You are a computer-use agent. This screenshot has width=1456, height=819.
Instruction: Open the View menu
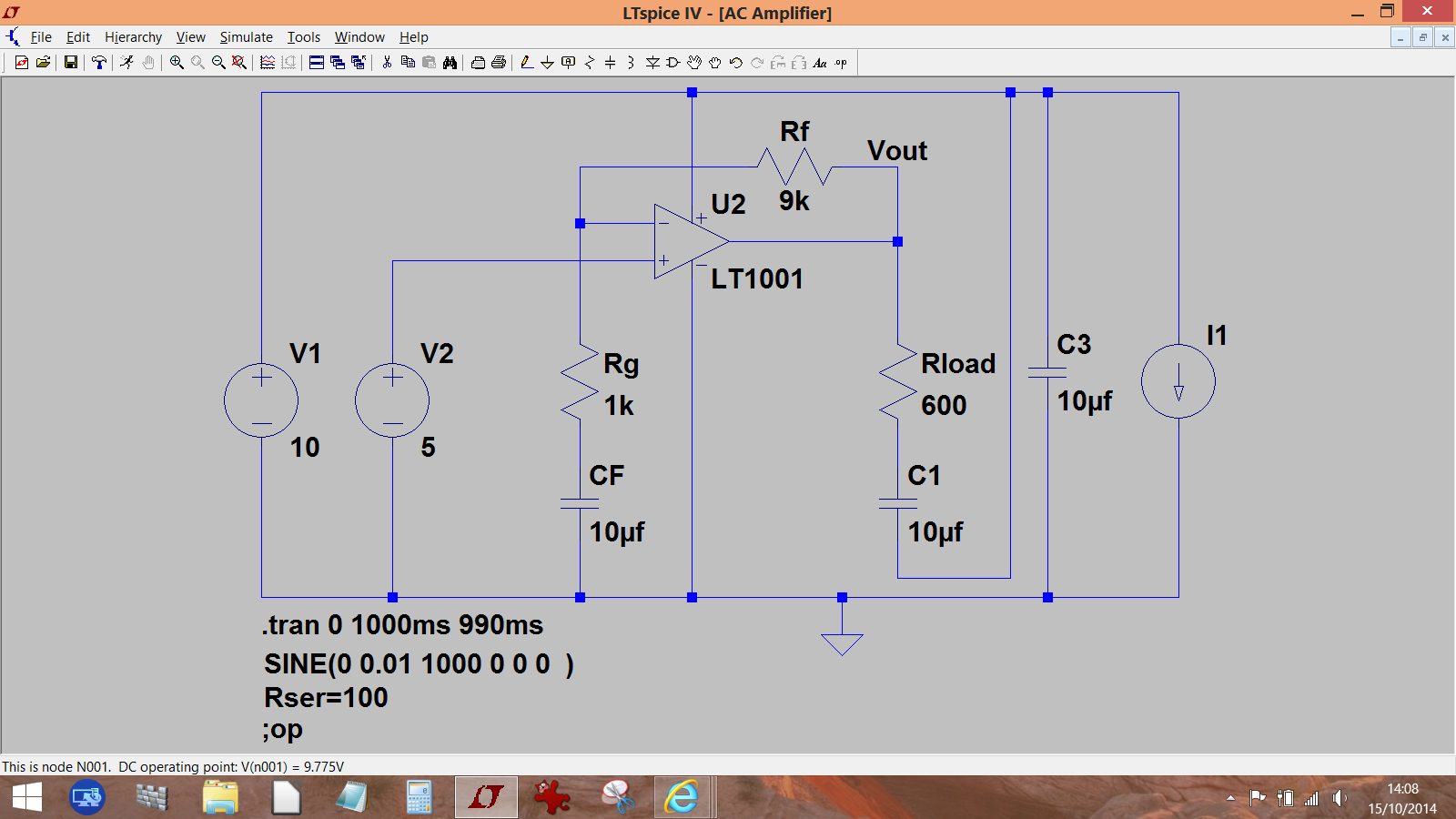click(190, 37)
